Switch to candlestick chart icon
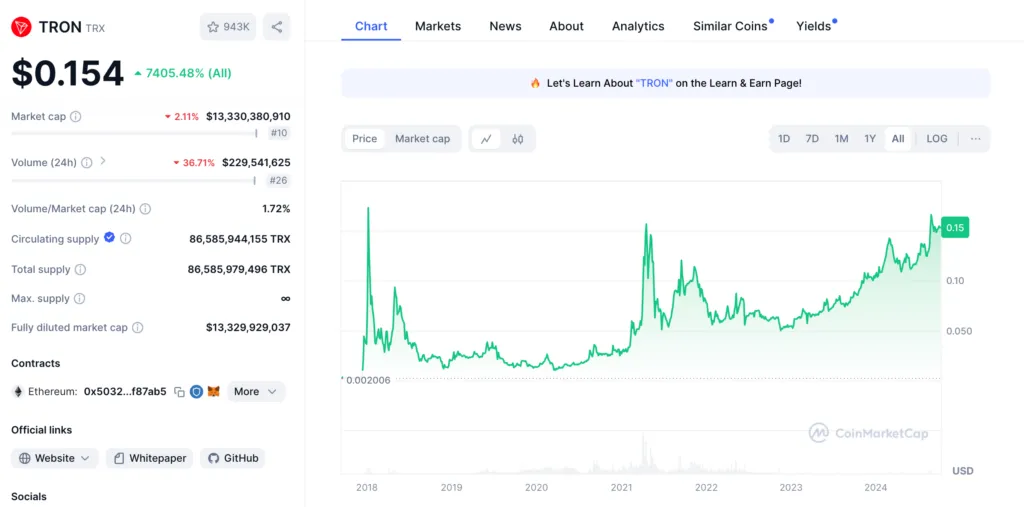The height and width of the screenshot is (507, 1024). [518, 139]
